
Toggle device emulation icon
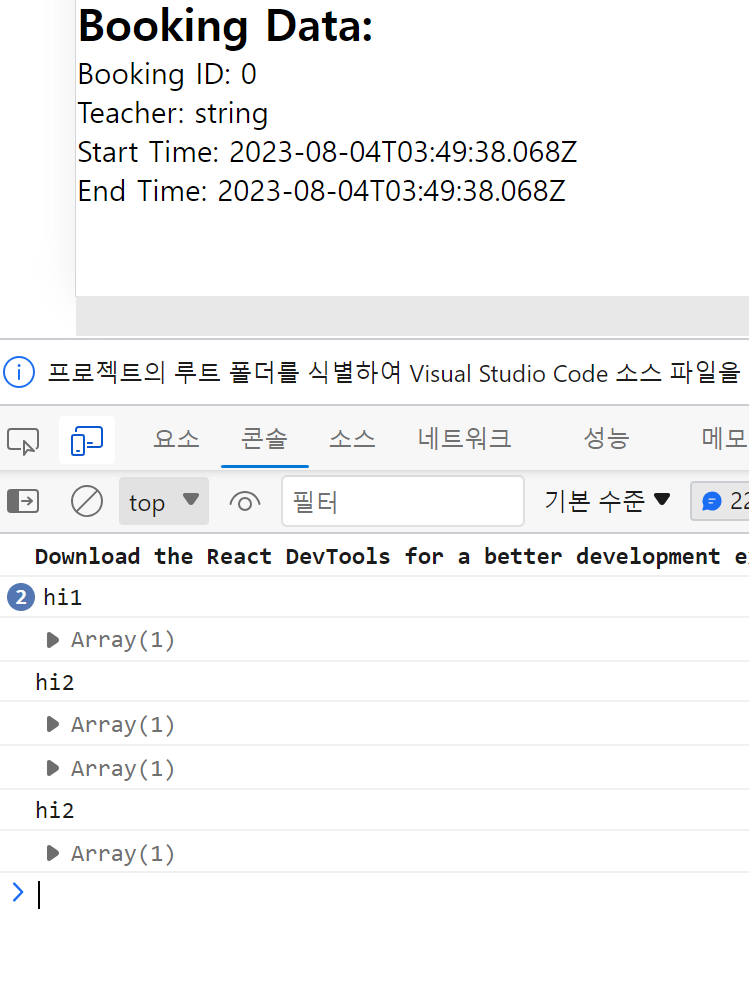87,440
